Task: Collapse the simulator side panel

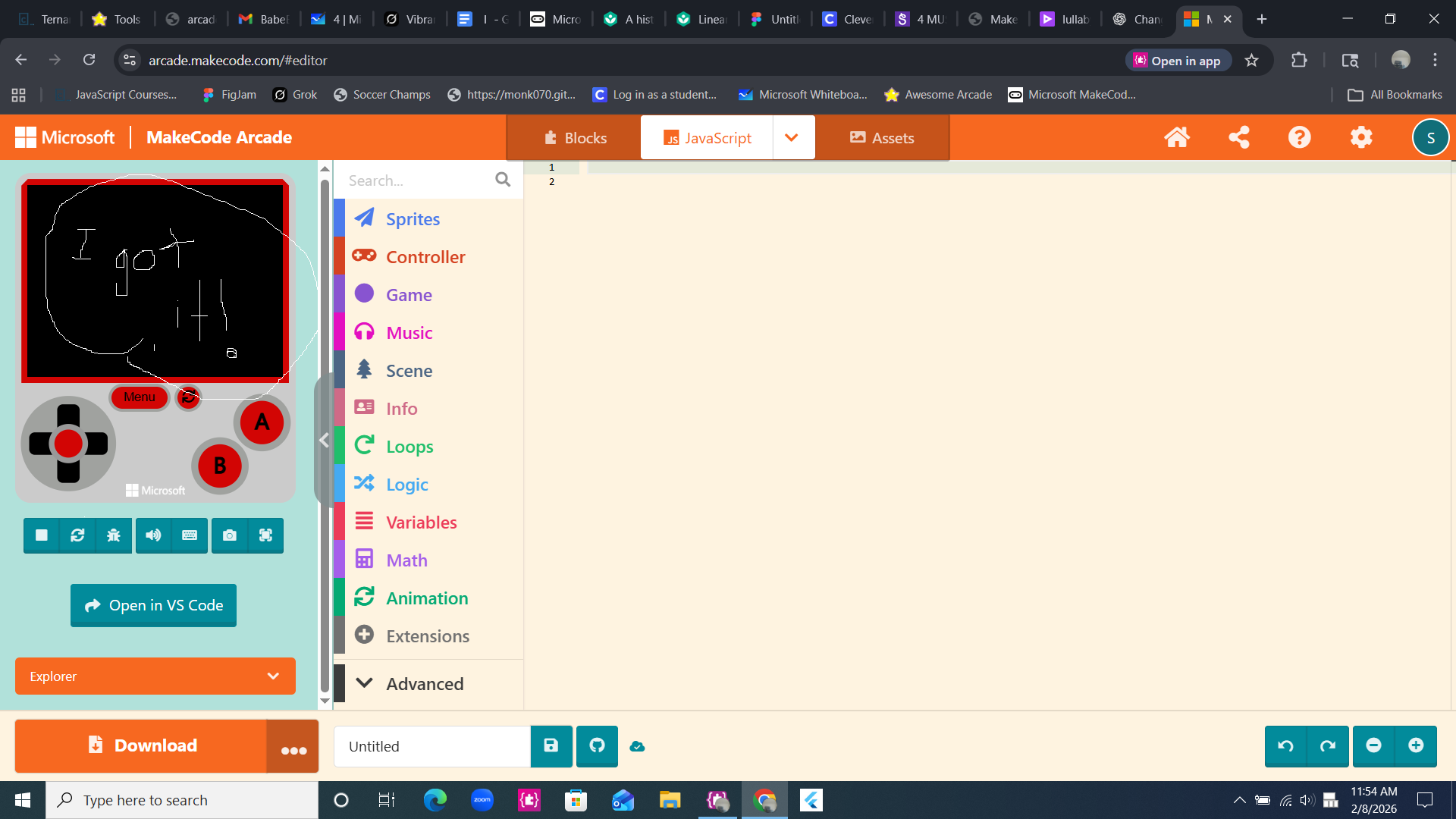Action: click(324, 441)
